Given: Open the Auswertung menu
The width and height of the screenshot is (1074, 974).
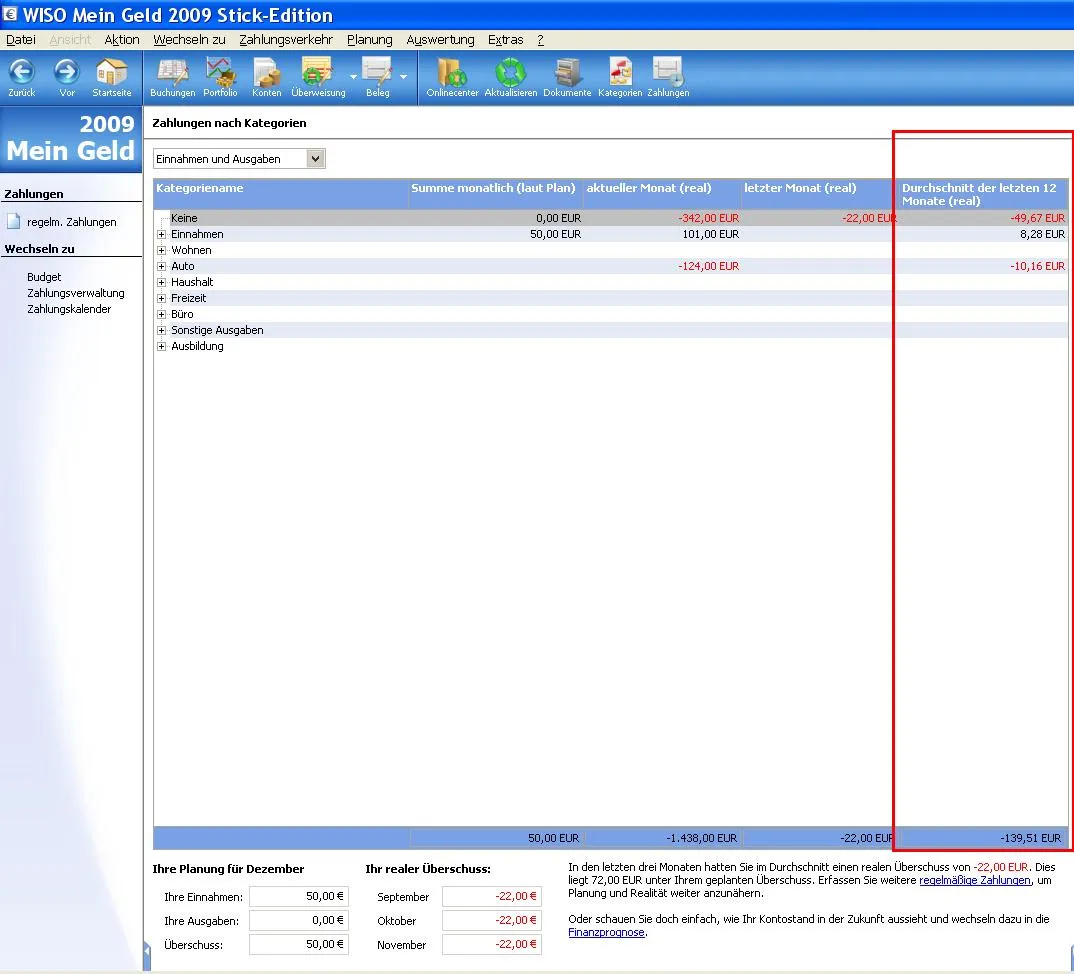Looking at the screenshot, I should click(x=440, y=40).
